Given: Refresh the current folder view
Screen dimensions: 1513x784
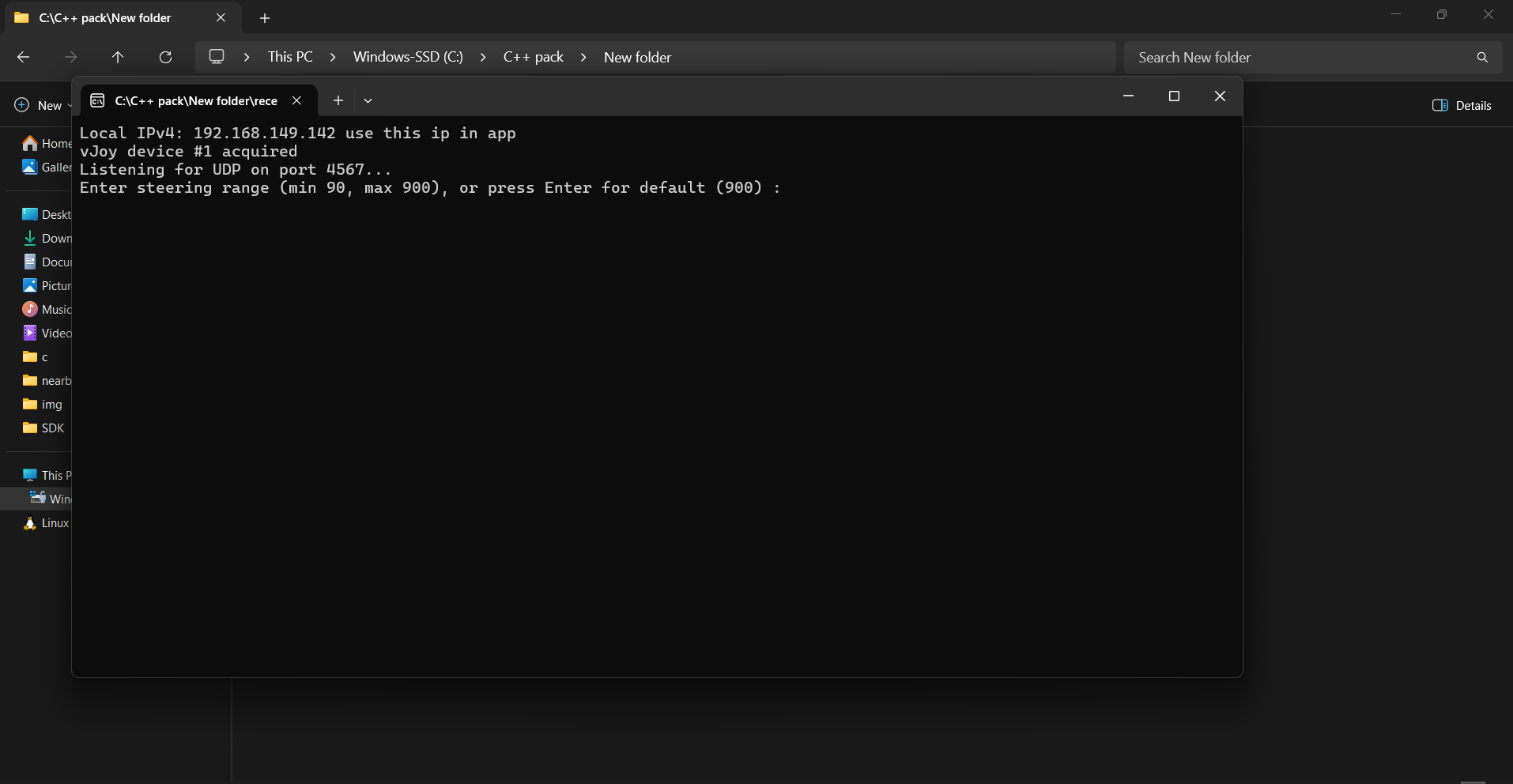Looking at the screenshot, I should tap(166, 56).
